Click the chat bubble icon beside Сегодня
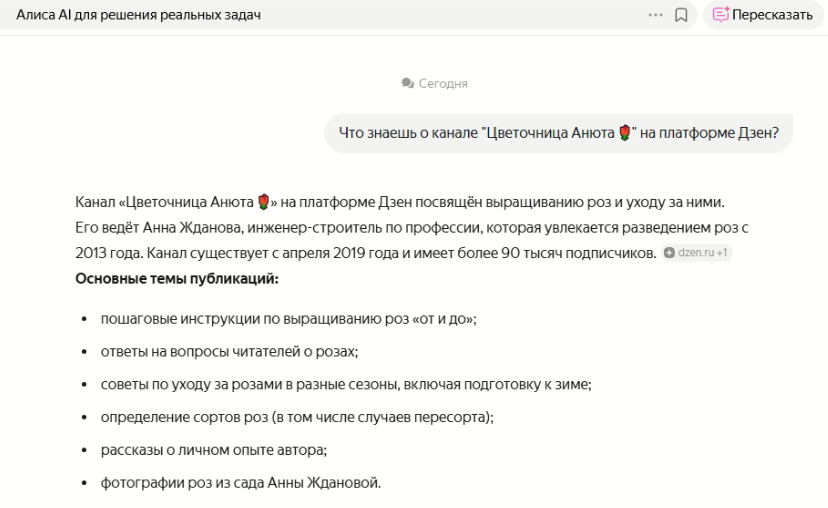Screen dimensions: 828x508 407,83
